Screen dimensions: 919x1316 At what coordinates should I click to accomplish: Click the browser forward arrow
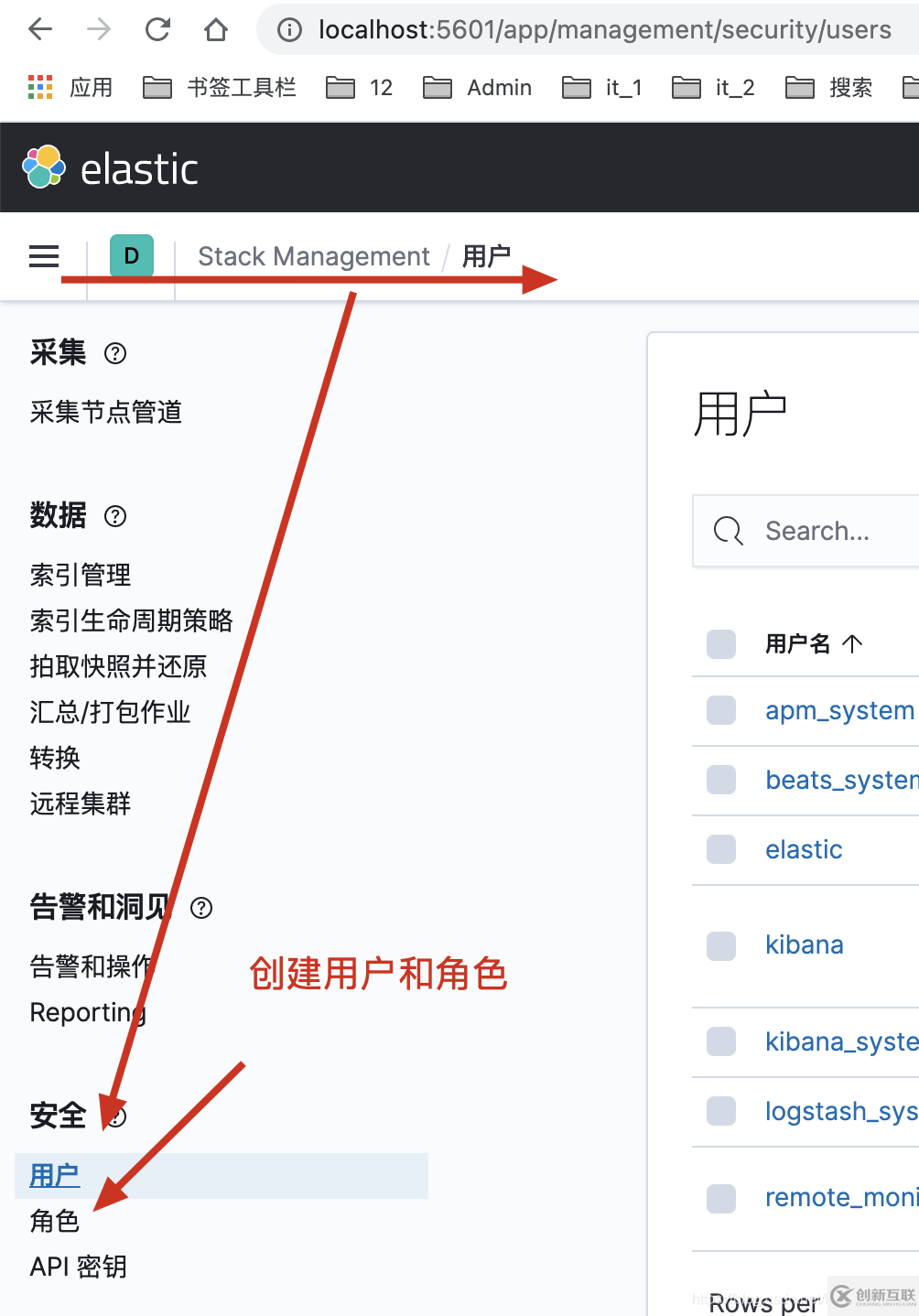(x=99, y=30)
